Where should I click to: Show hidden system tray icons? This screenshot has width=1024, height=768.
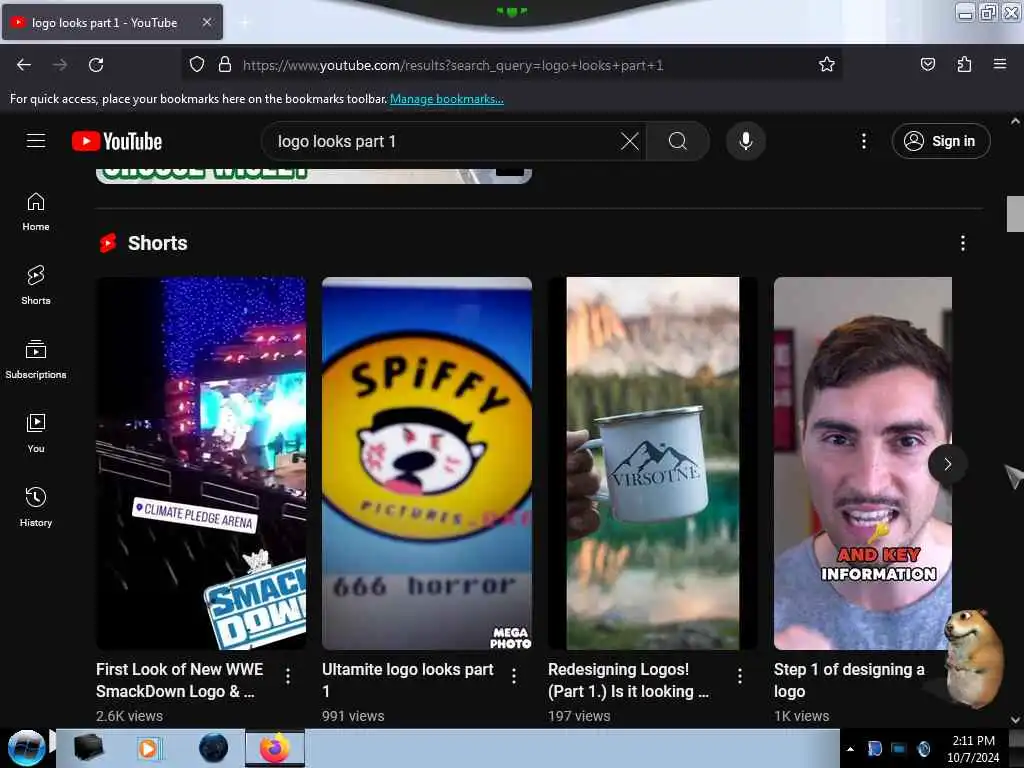(x=850, y=749)
